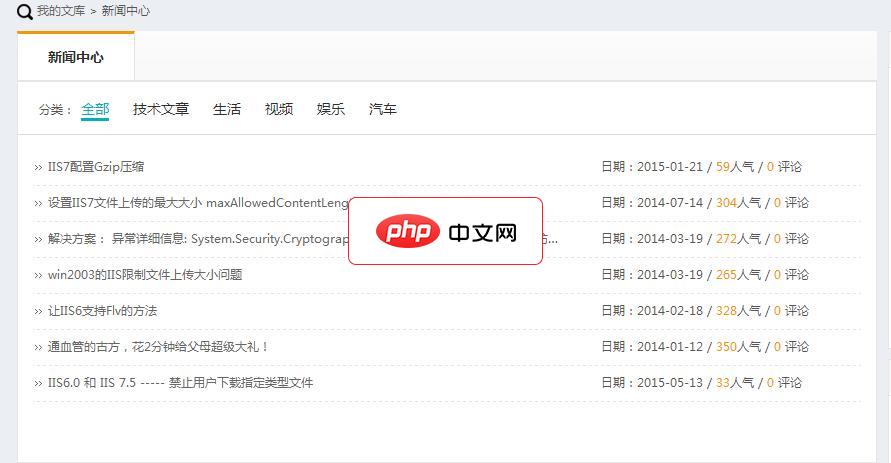The width and height of the screenshot is (891, 463).
Task: Open the 娱乐 category
Action: pyautogui.click(x=331, y=109)
